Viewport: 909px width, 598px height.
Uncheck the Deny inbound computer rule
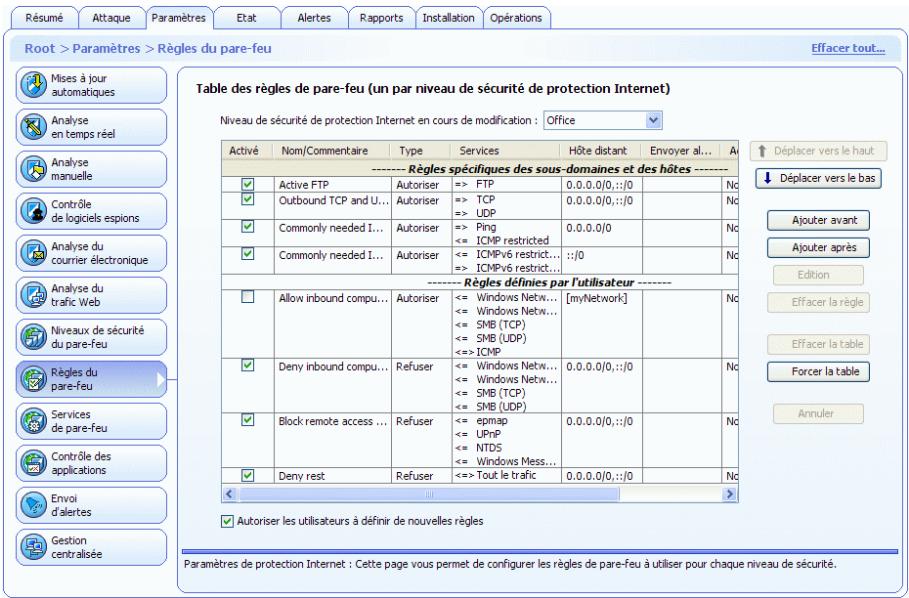(x=248, y=365)
